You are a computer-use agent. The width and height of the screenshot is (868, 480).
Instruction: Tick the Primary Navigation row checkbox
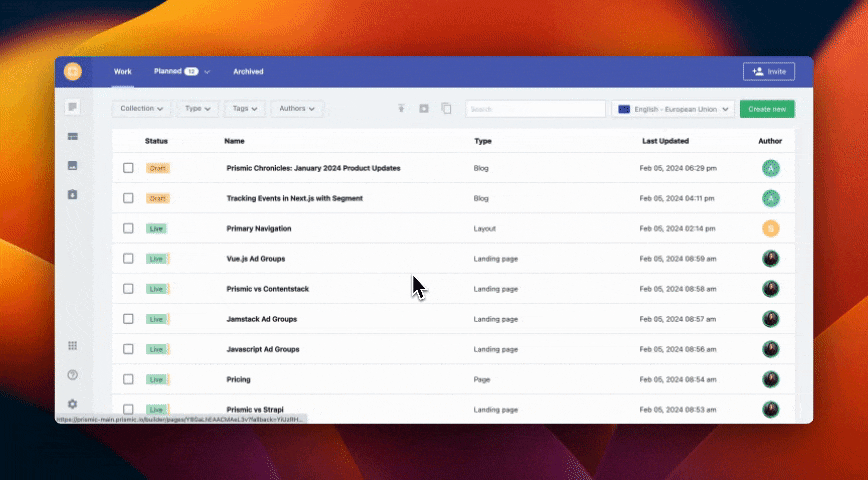coord(128,228)
